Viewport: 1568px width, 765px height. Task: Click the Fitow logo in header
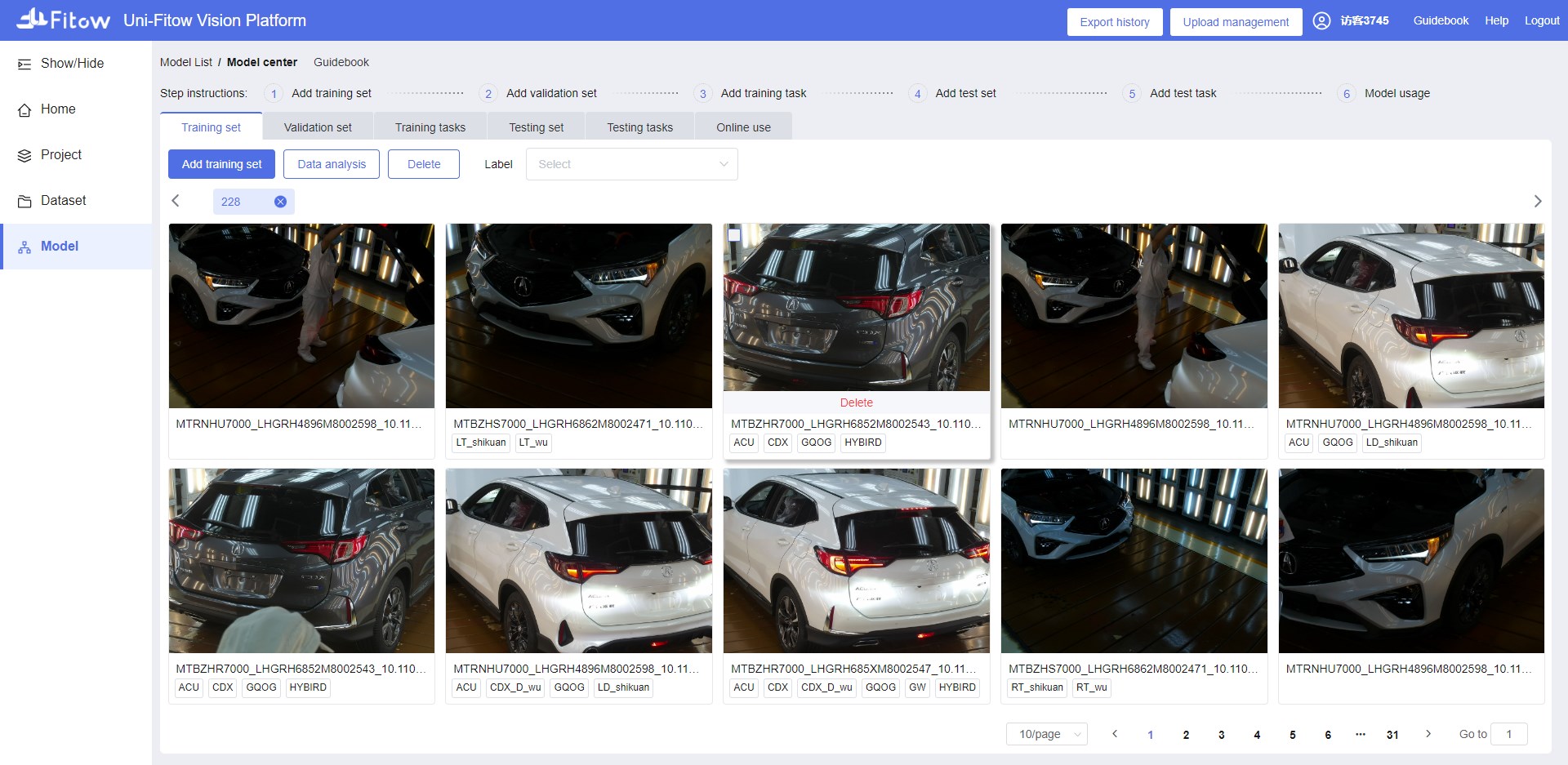tap(63, 20)
